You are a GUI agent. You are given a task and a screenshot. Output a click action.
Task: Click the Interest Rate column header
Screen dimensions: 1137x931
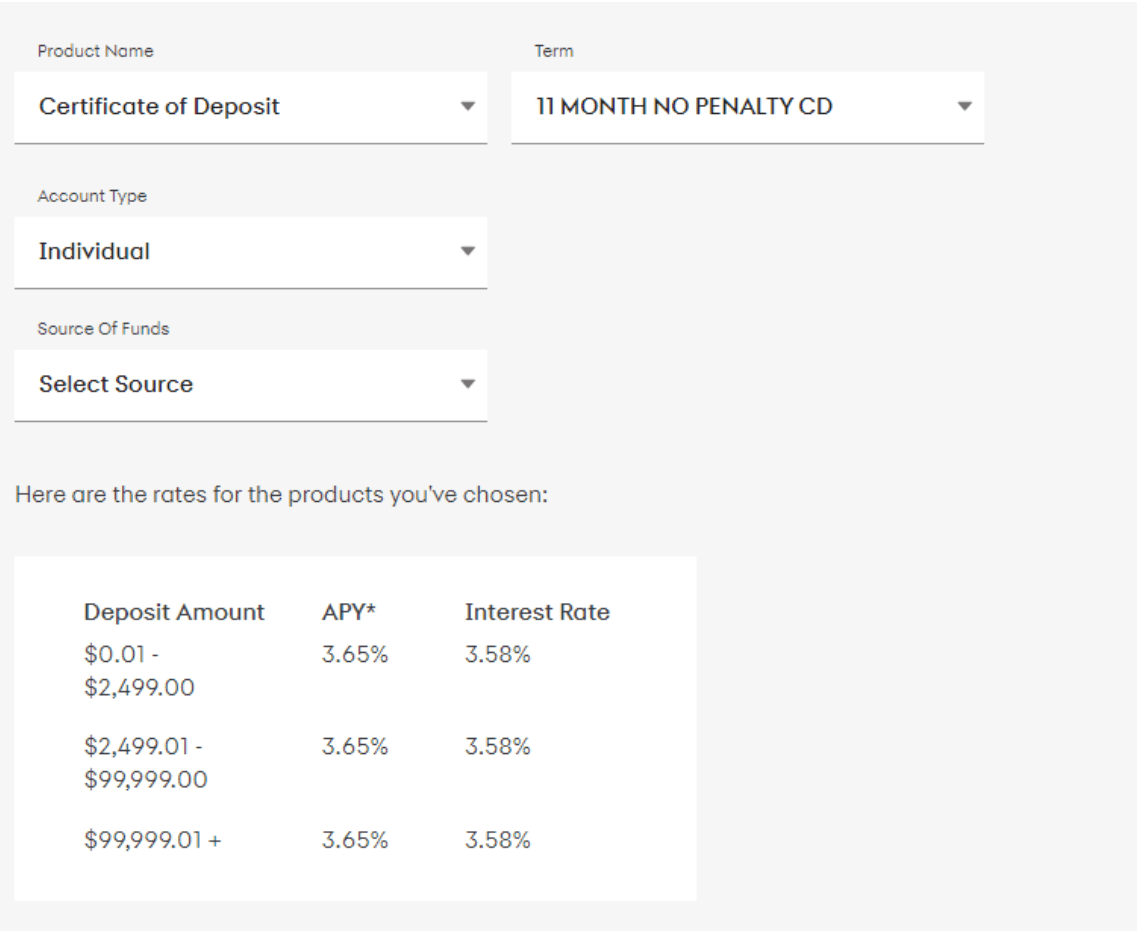pyautogui.click(x=537, y=612)
